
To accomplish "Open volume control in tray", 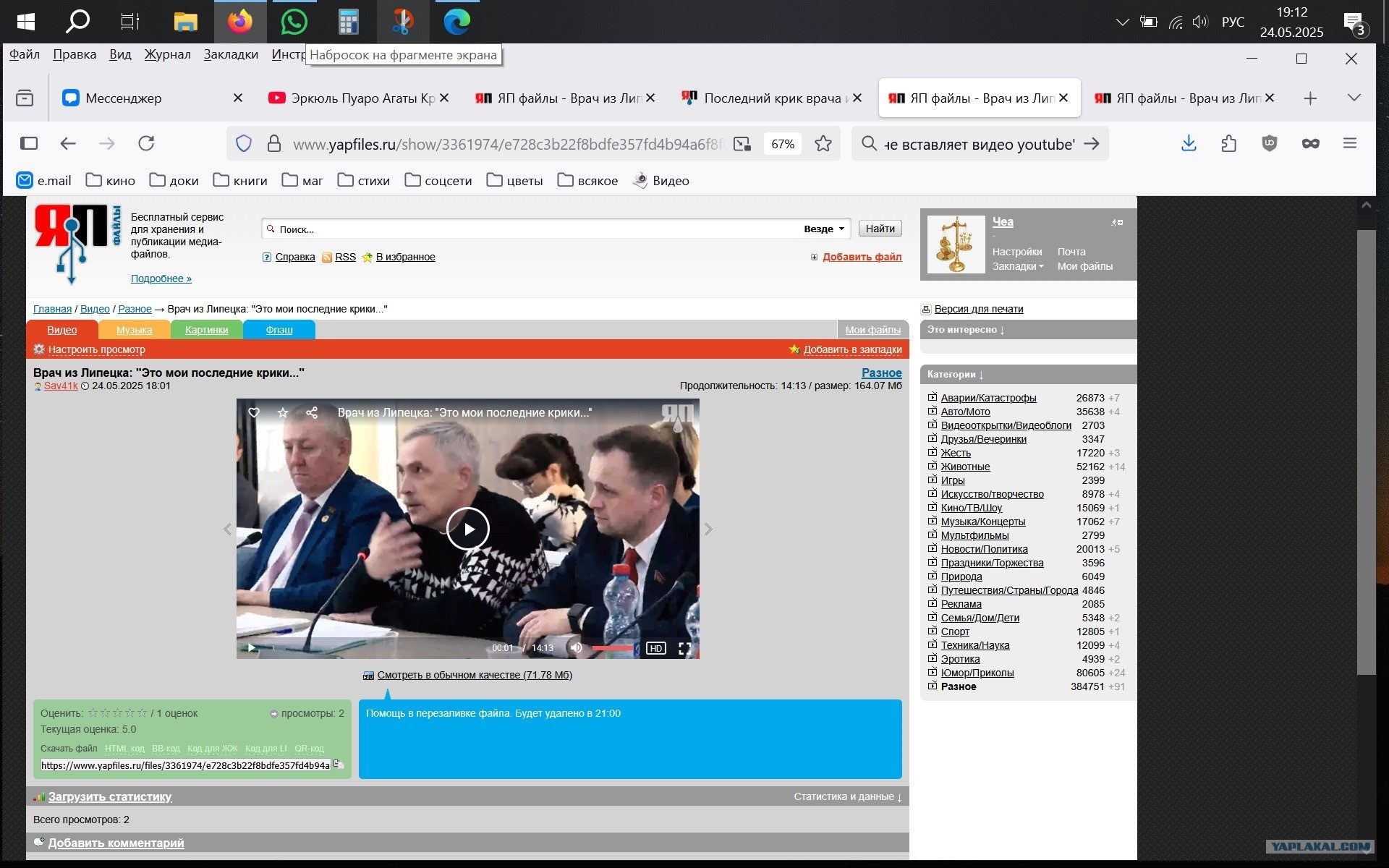I will 1200,22.
